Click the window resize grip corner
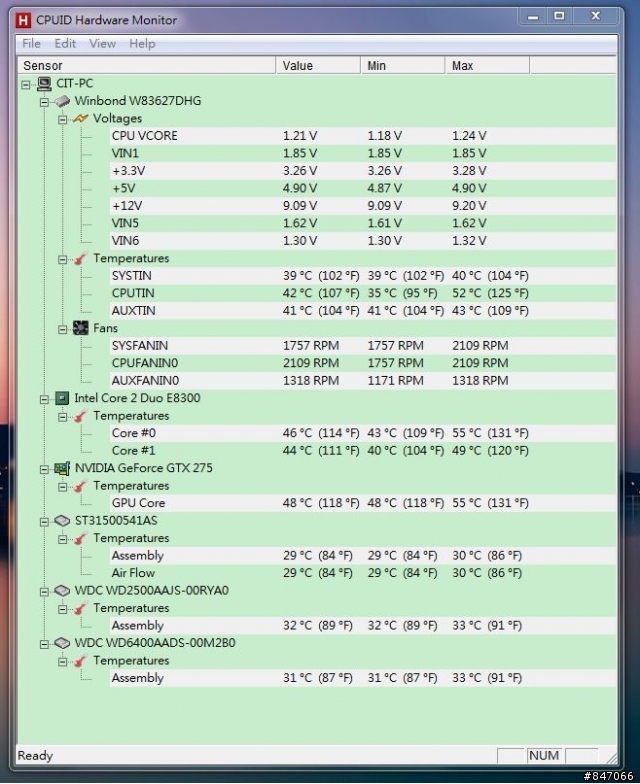This screenshot has width=640, height=784. [x=610, y=757]
